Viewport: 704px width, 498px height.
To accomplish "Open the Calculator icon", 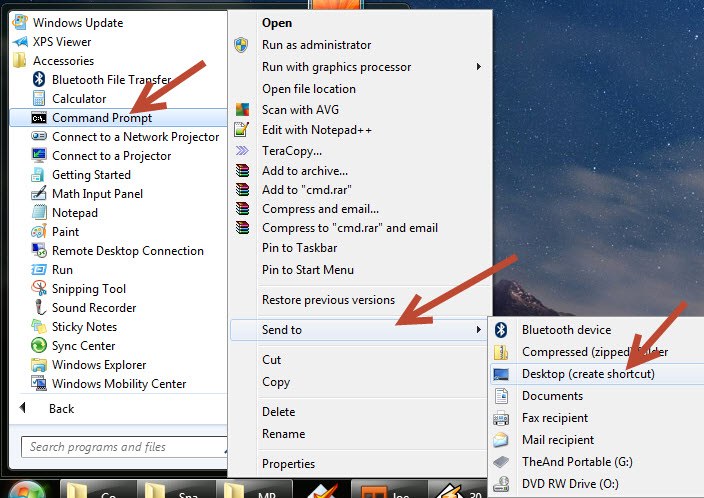I will click(39, 98).
